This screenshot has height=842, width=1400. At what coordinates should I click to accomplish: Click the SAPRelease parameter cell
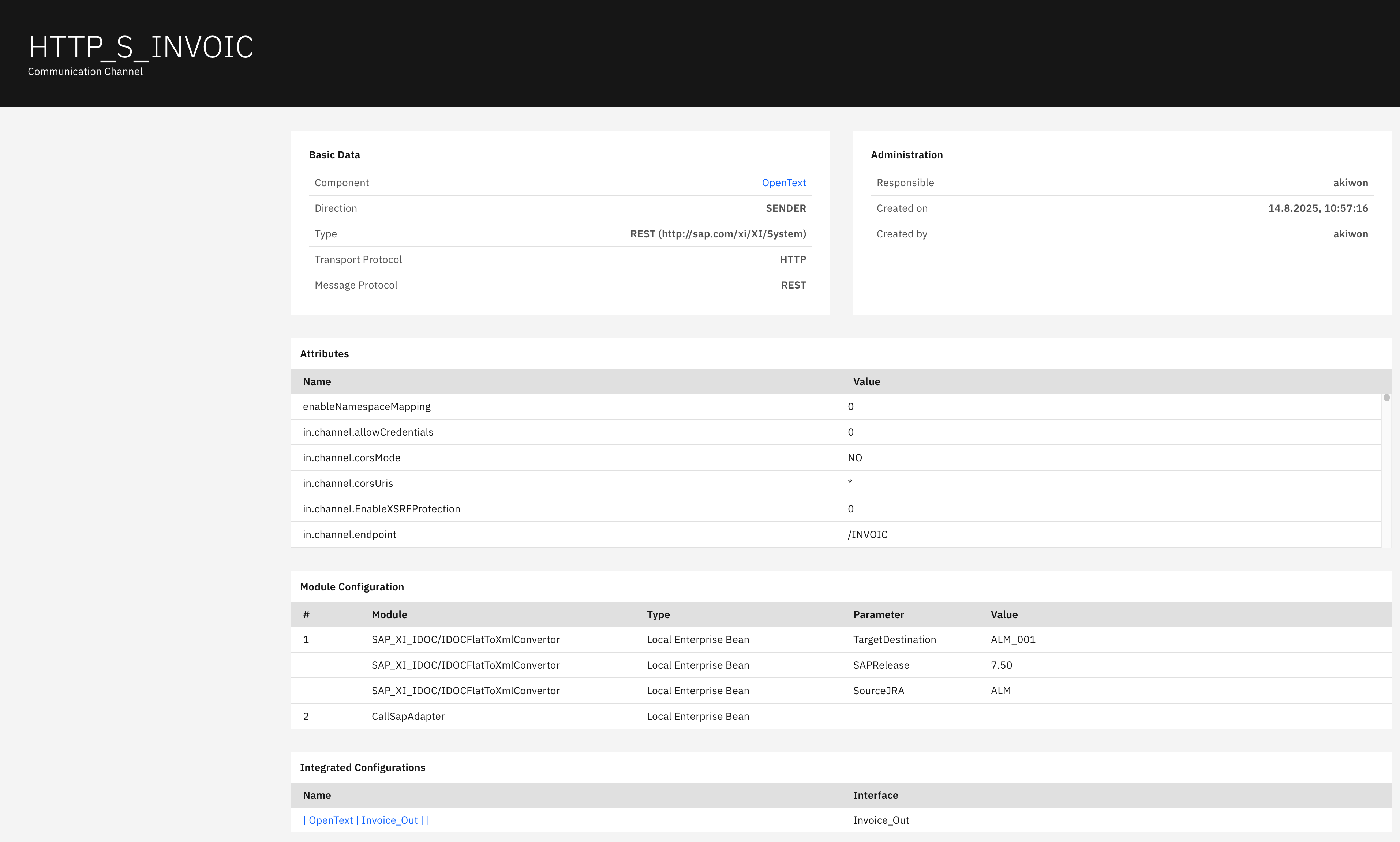pyautogui.click(x=881, y=665)
